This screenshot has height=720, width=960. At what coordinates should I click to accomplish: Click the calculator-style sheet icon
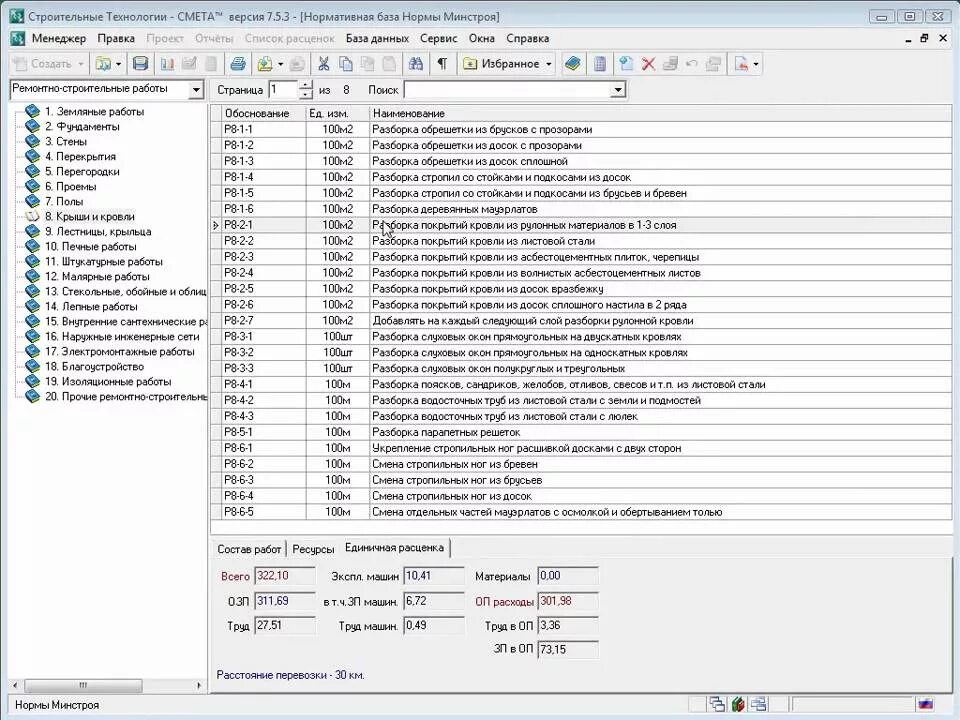600,64
